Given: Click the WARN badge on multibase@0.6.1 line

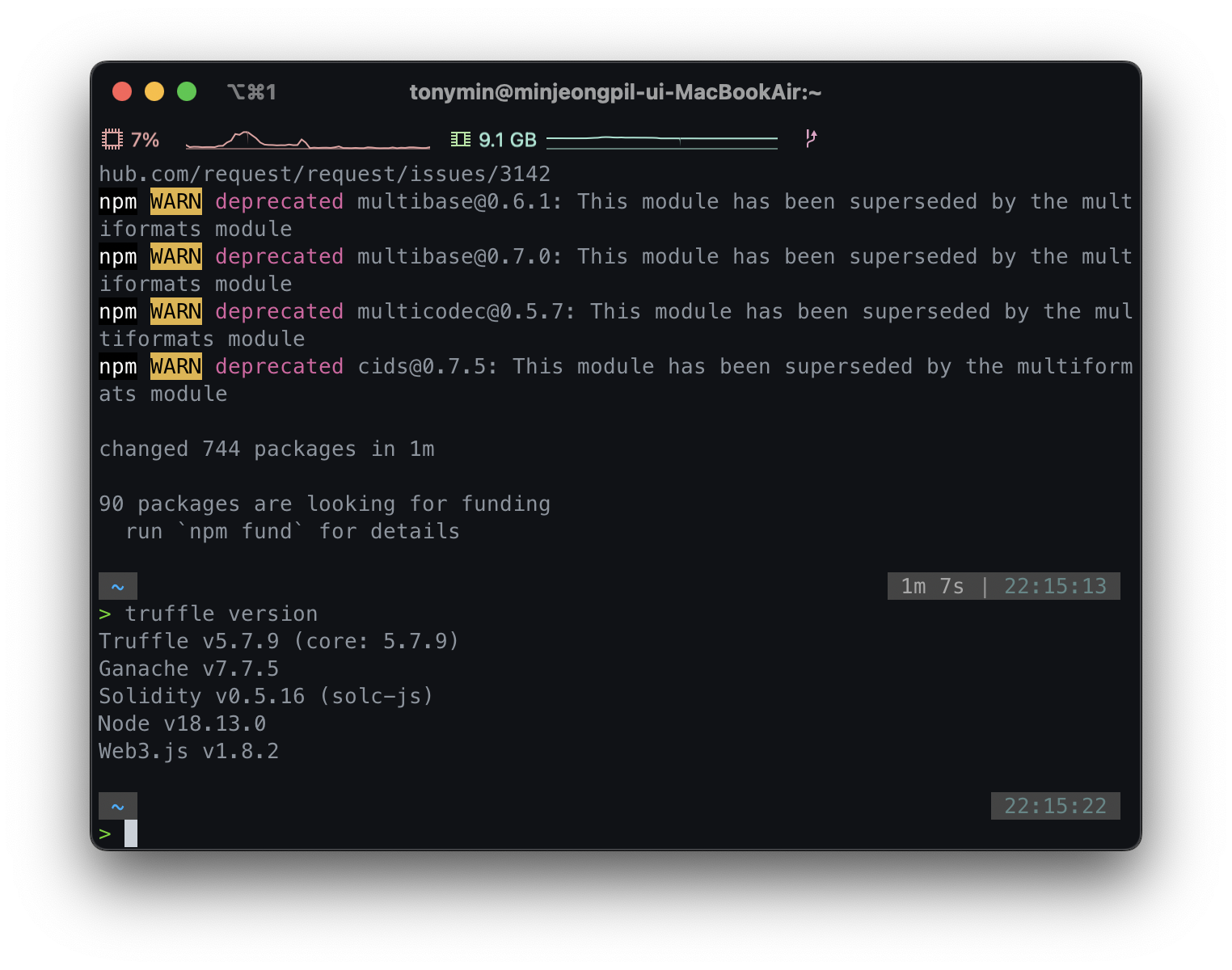Looking at the screenshot, I should (x=176, y=201).
